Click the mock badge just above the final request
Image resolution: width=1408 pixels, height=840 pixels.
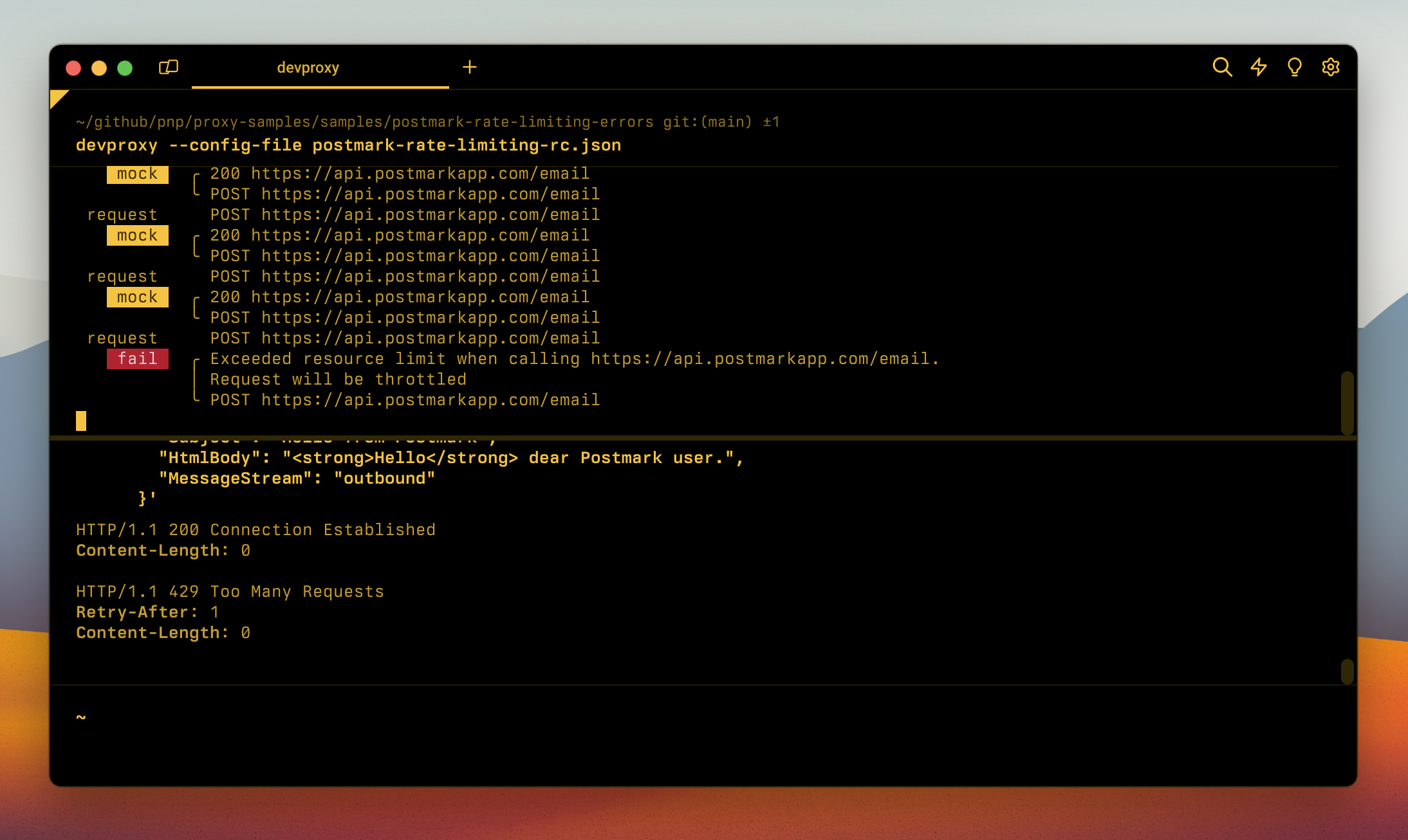pos(137,297)
